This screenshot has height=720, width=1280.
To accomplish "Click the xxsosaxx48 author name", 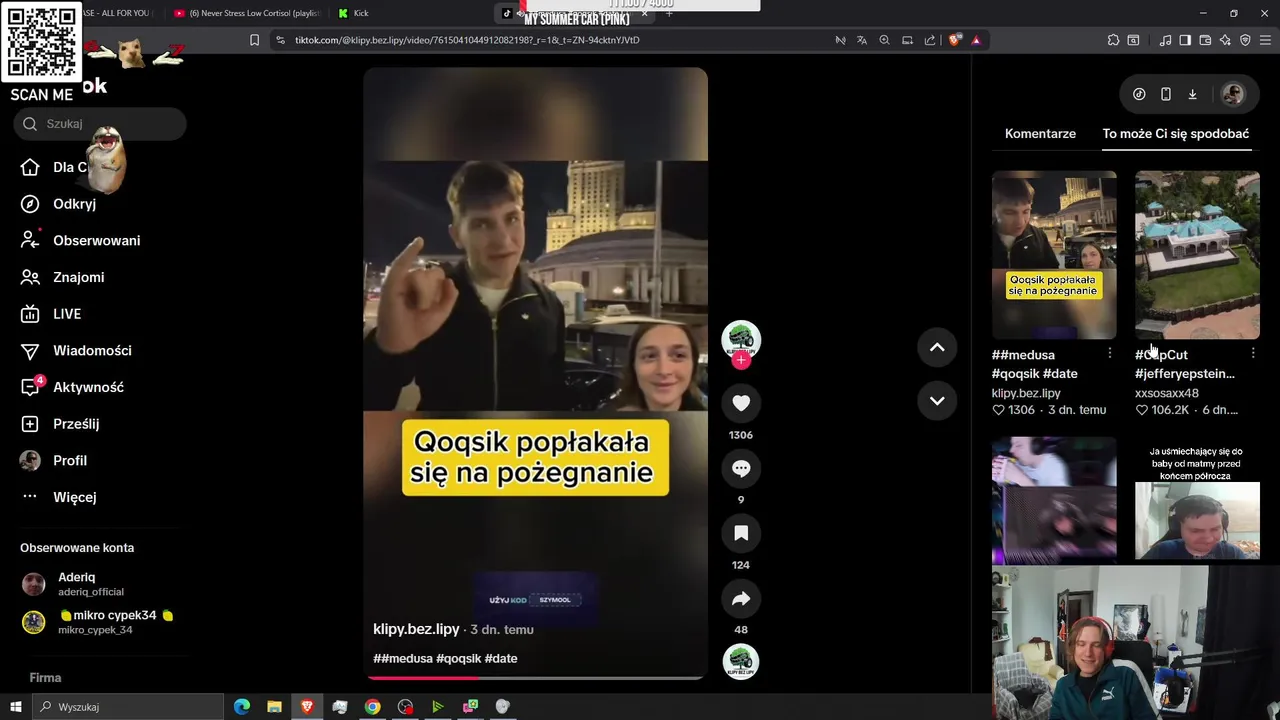I will click(1166, 393).
